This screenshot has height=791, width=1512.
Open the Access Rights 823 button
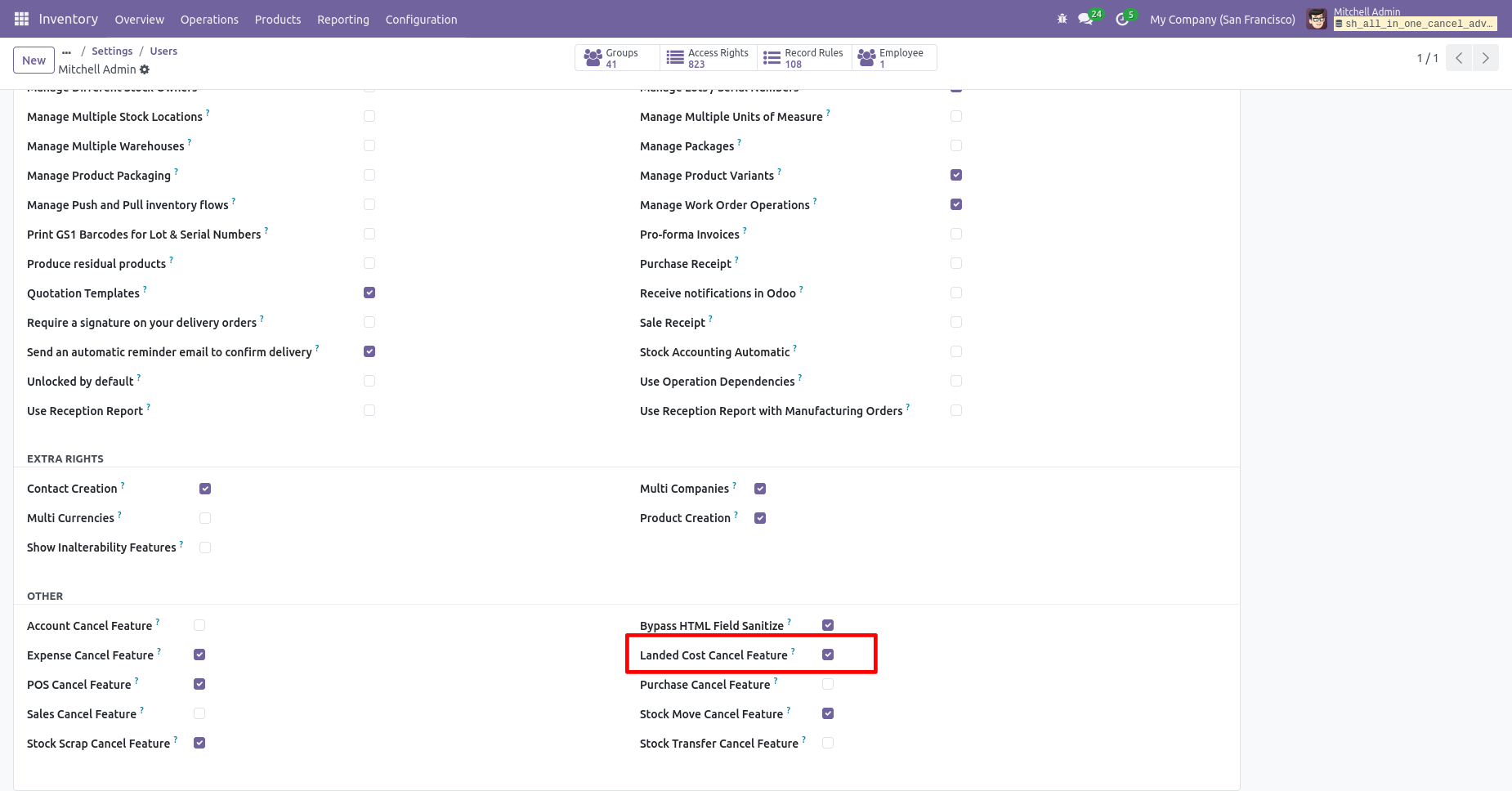[x=709, y=58]
